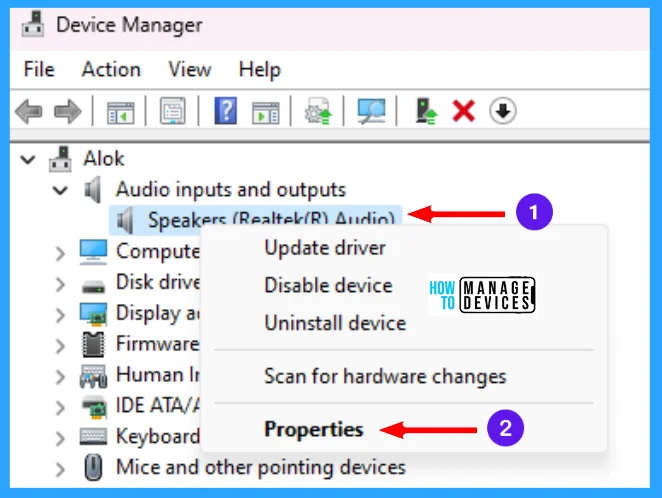The image size is (662, 498).
Task: Click the Firmware chip icon
Action: (93, 344)
